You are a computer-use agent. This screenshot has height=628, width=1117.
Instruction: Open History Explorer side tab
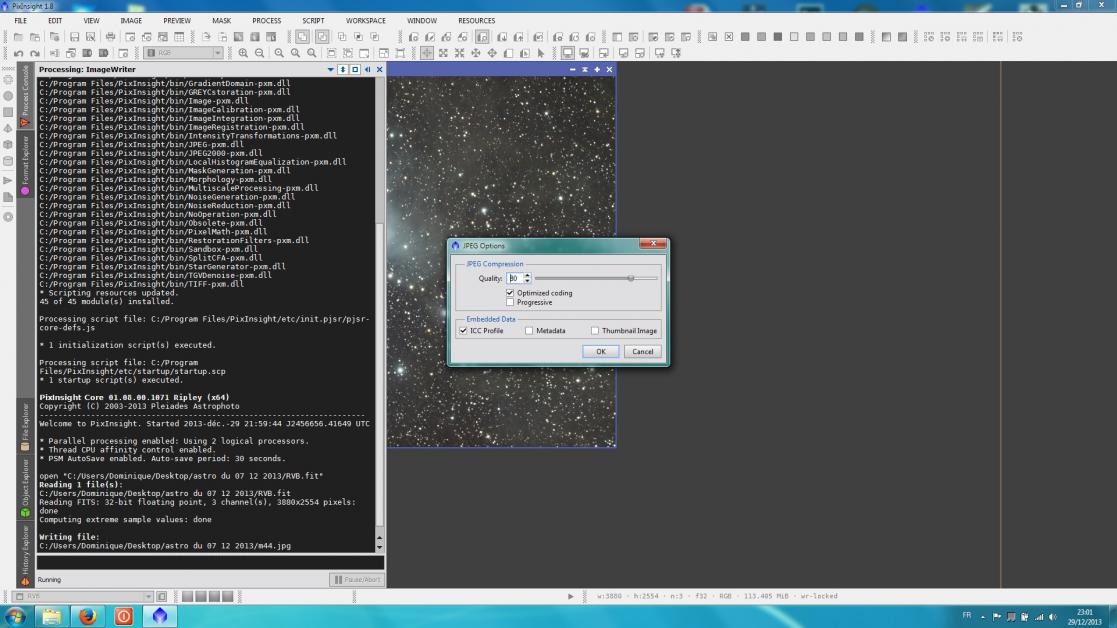[25, 555]
